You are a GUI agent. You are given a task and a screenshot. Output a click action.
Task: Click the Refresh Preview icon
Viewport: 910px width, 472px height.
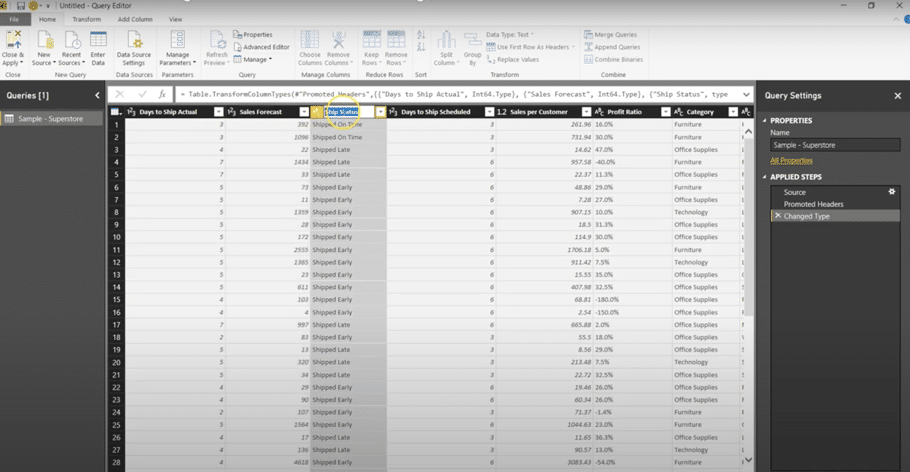point(217,41)
